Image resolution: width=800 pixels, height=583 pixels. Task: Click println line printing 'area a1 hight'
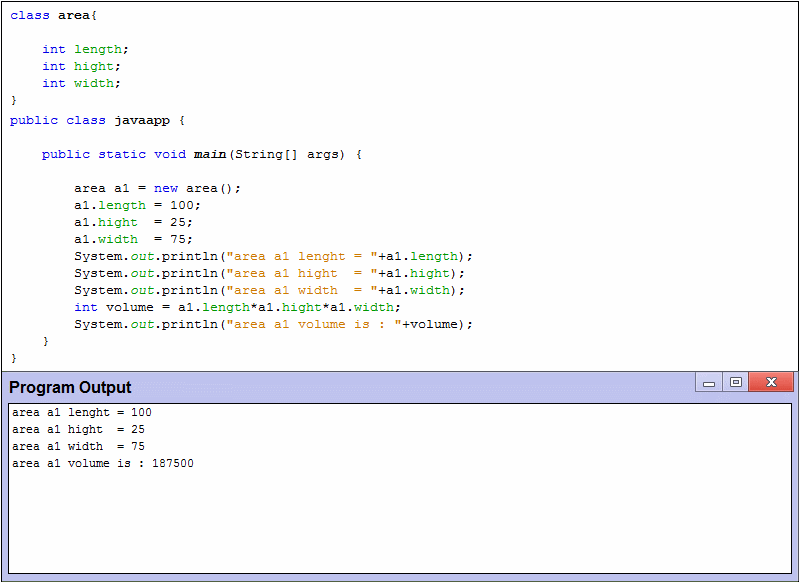coord(269,273)
